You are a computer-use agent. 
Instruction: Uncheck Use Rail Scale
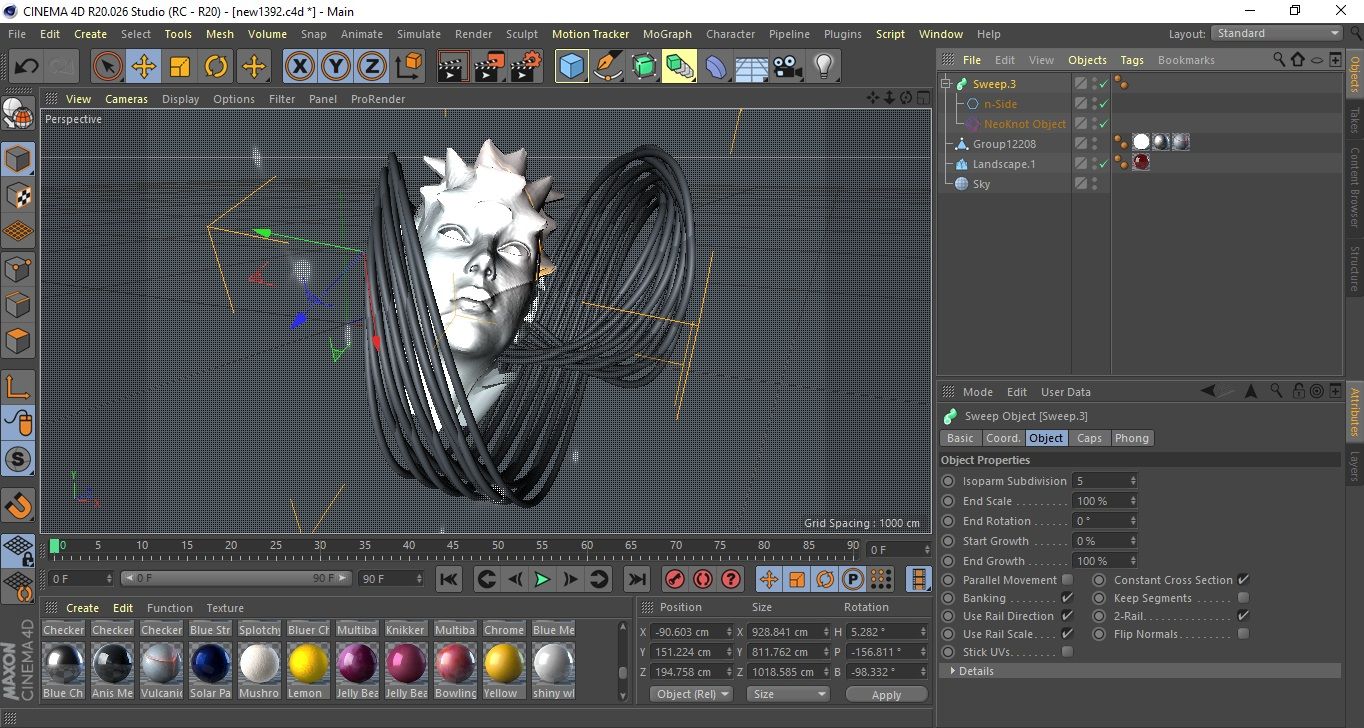click(1067, 634)
